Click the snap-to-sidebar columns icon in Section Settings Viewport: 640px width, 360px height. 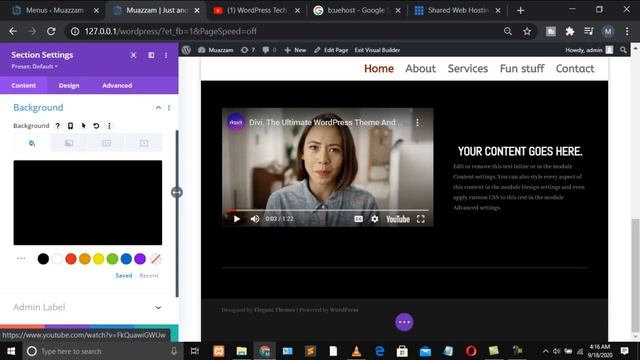151,55
